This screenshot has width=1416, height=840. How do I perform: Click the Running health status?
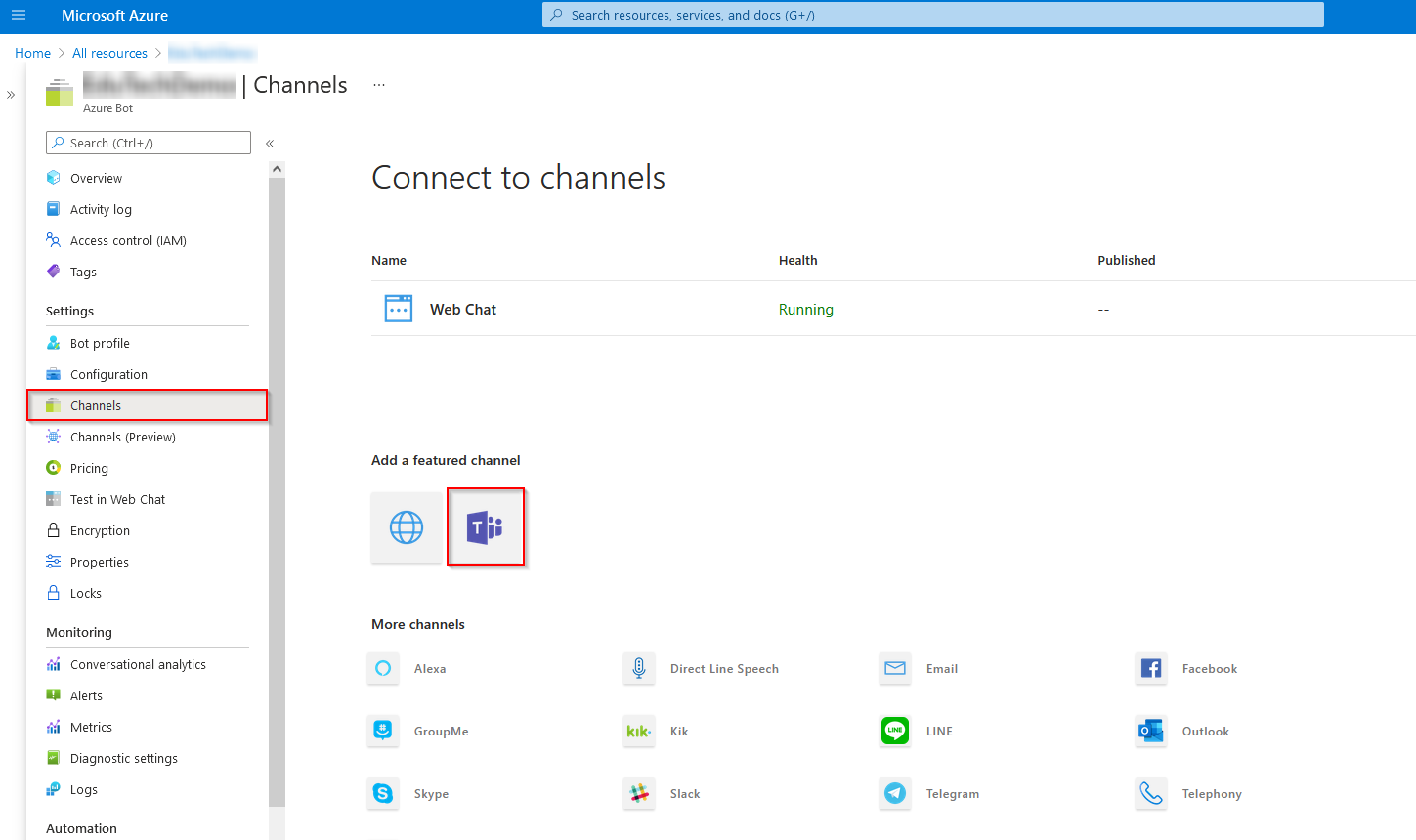[806, 310]
